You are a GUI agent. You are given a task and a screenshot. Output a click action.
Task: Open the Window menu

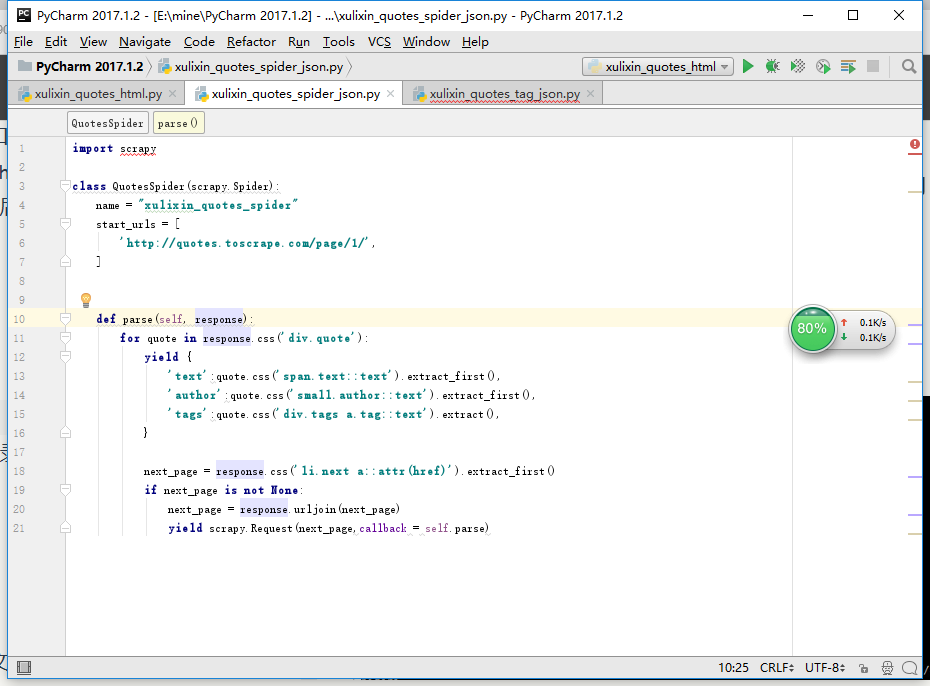[426, 42]
